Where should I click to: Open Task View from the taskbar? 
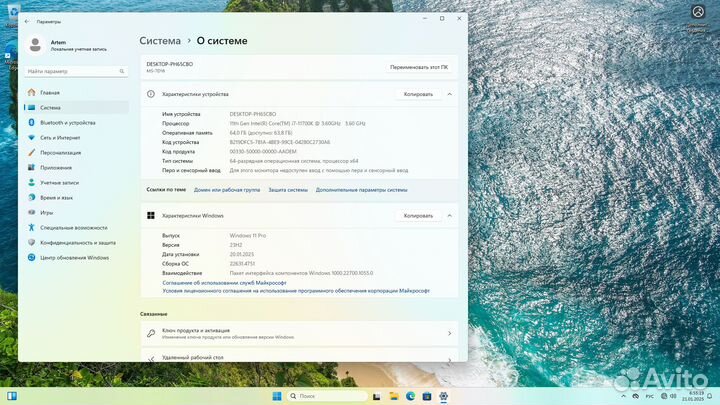[x=377, y=396]
